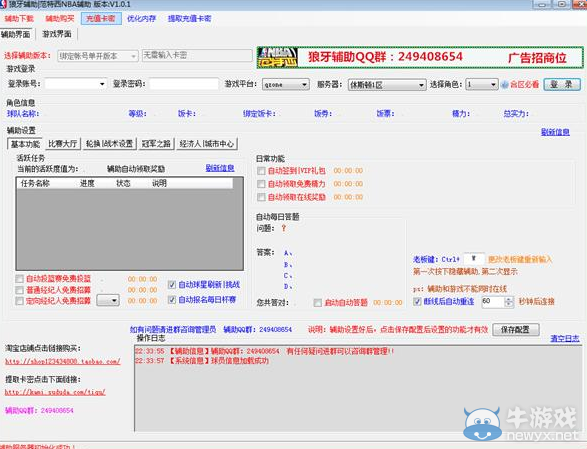Open the 基本功能 settings tab

point(25,144)
